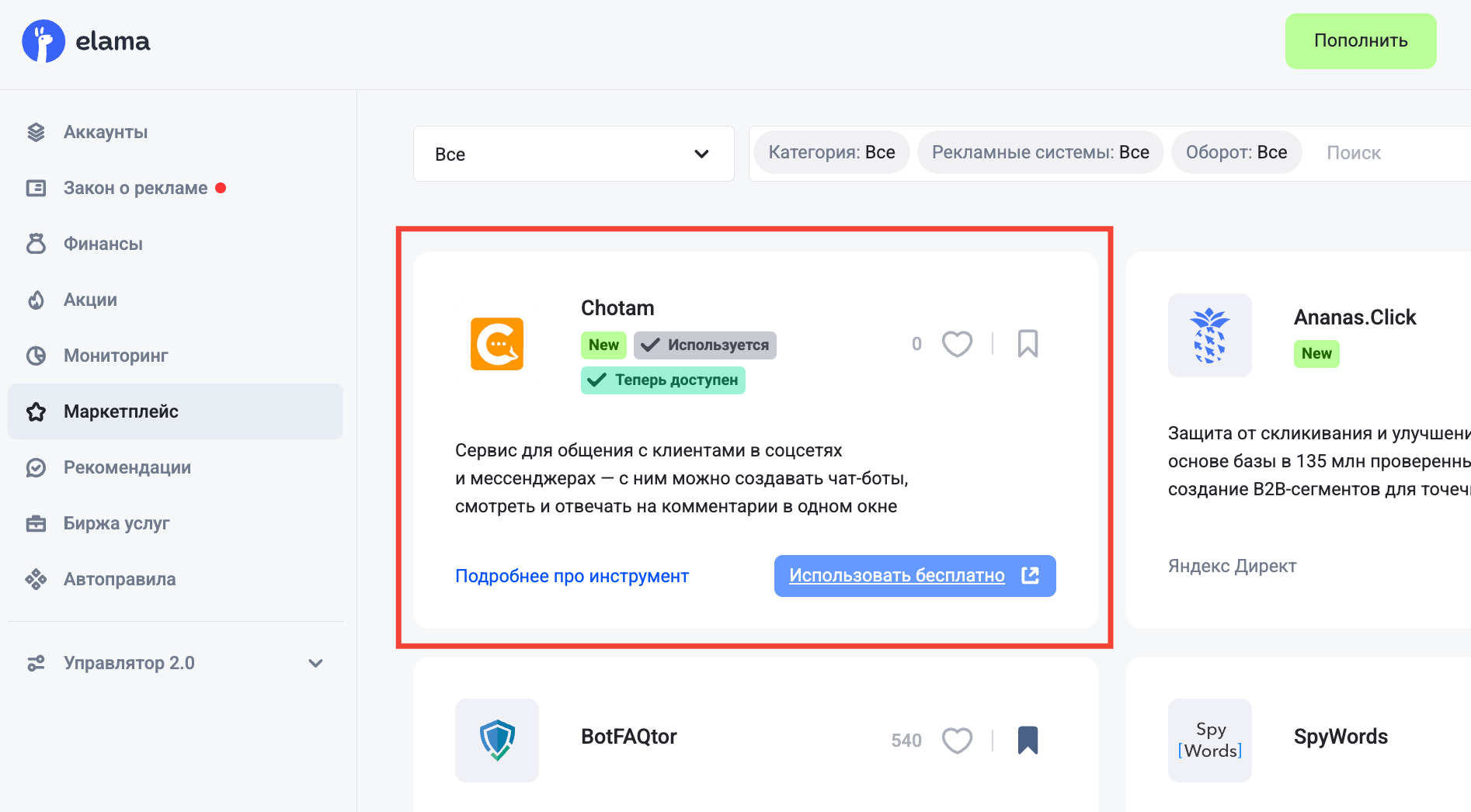Click the SpyWords logo thumbnail

point(1209,740)
